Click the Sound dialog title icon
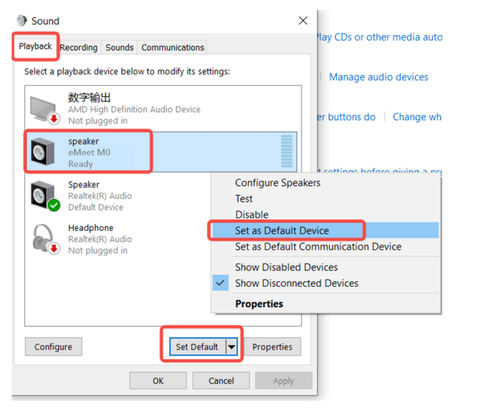This screenshot has height=408, width=480. pos(22,21)
